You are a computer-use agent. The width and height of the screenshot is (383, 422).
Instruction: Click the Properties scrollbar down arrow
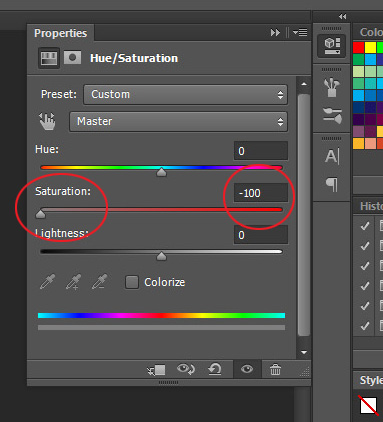click(304, 352)
